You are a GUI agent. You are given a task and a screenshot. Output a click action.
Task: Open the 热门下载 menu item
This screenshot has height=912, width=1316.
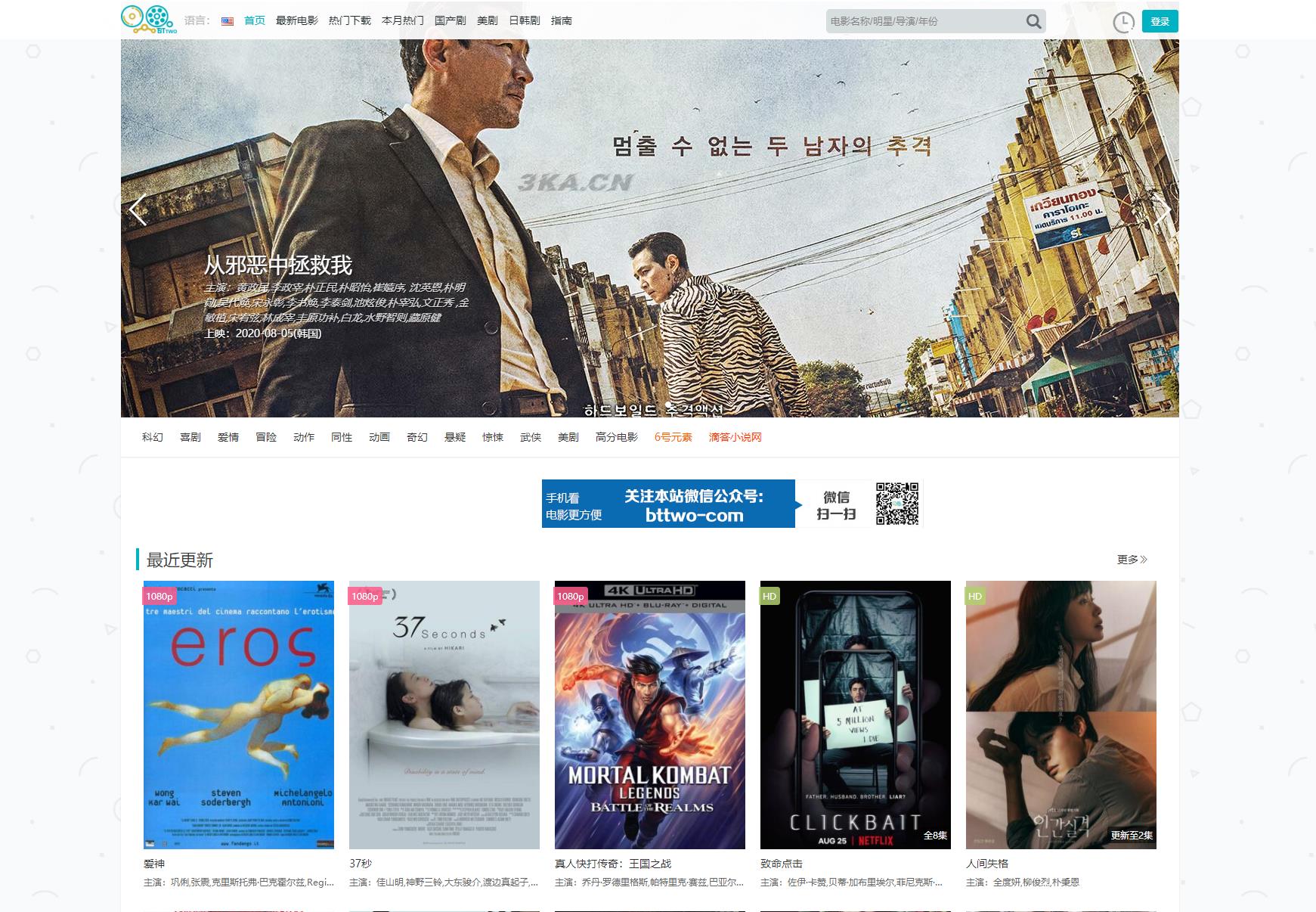(x=349, y=21)
